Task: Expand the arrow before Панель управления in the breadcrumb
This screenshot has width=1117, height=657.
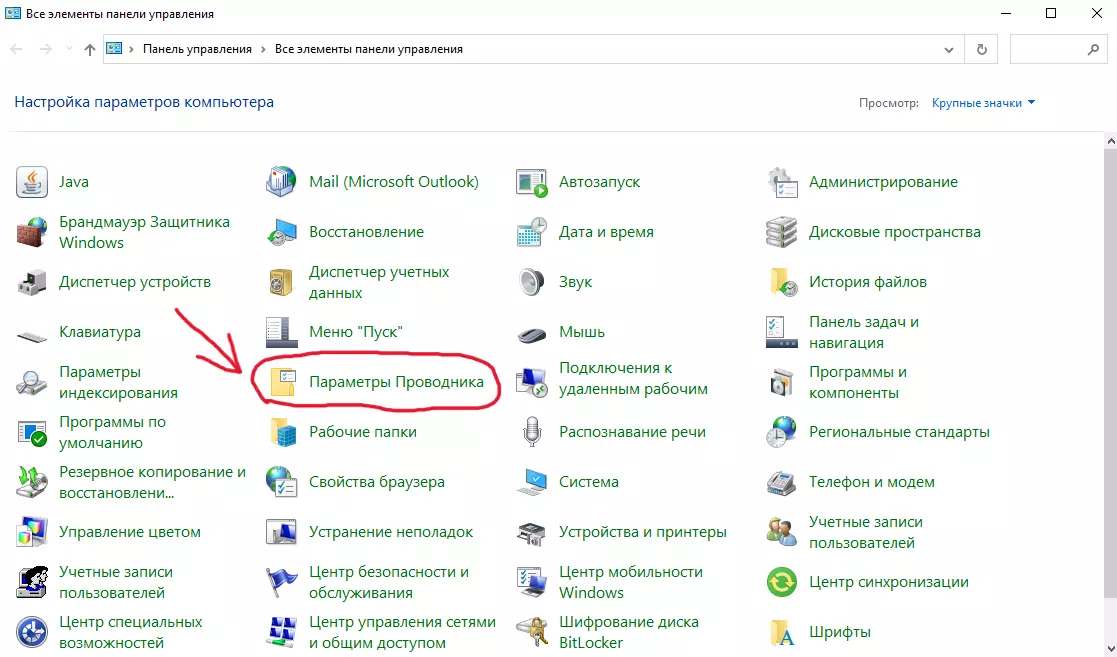Action: tap(132, 49)
